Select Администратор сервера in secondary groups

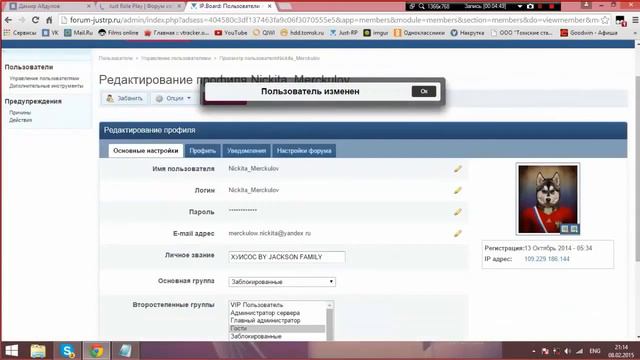(265, 313)
